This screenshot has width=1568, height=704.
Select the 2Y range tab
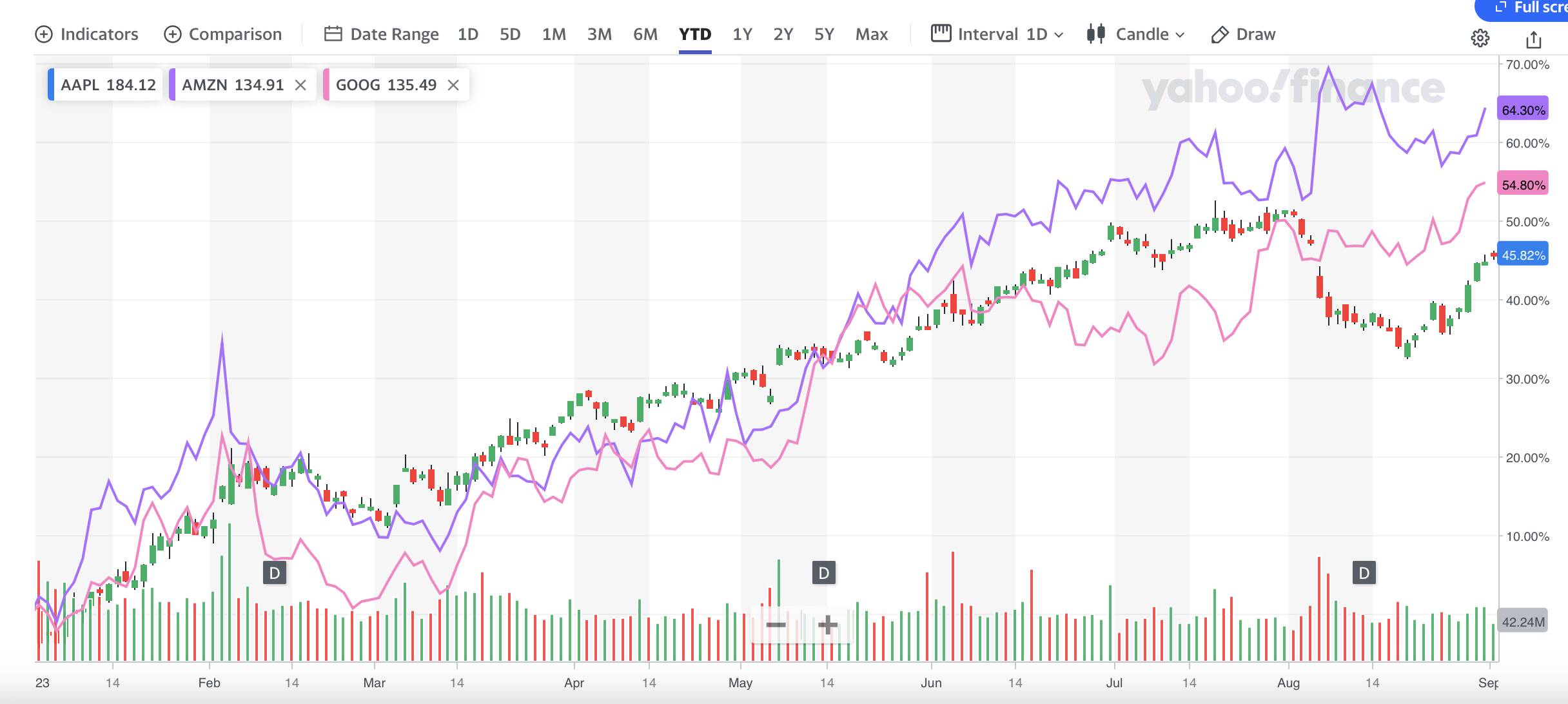(783, 34)
